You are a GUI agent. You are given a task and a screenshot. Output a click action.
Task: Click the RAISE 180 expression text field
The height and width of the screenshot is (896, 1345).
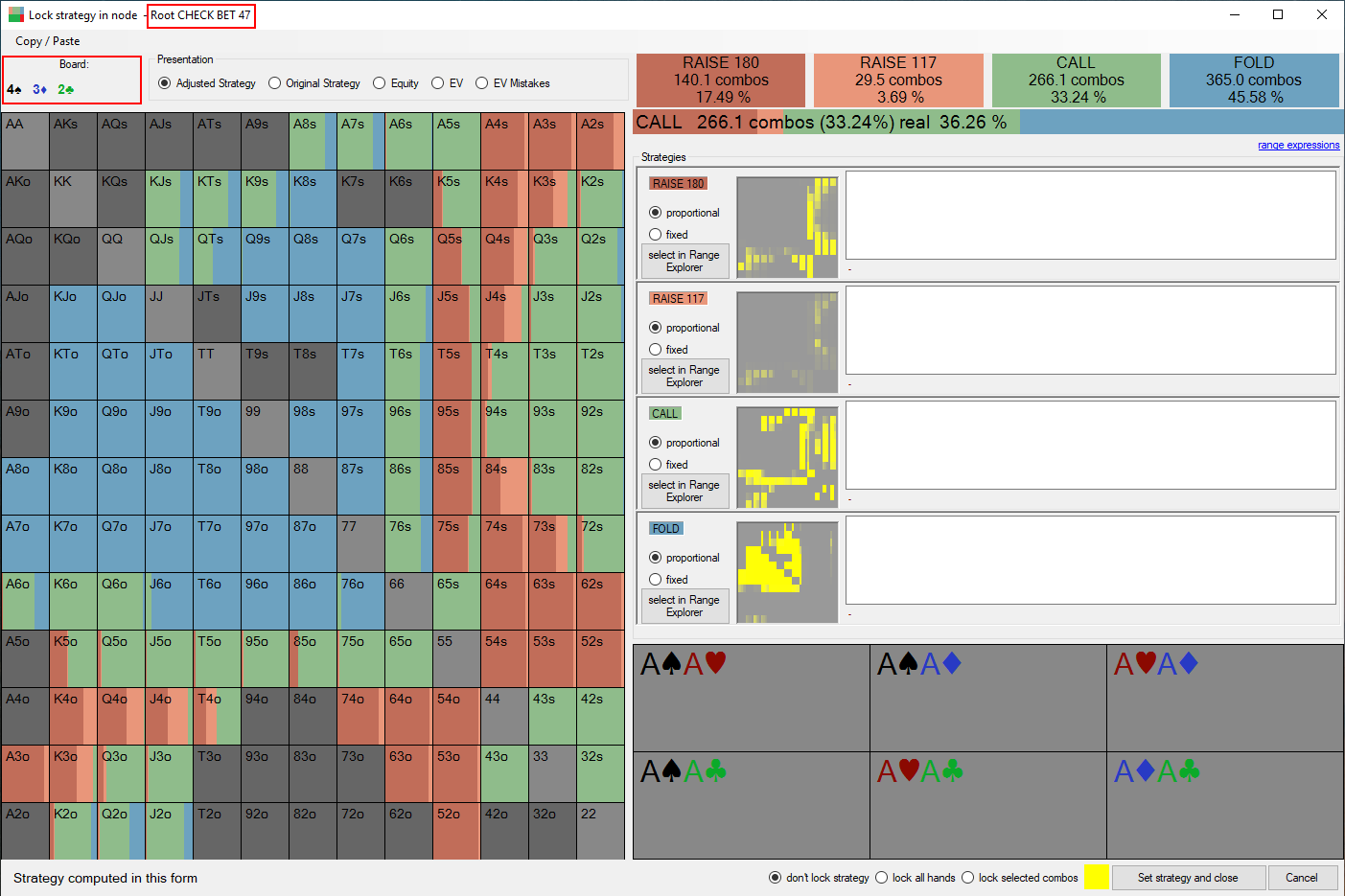click(1090, 216)
